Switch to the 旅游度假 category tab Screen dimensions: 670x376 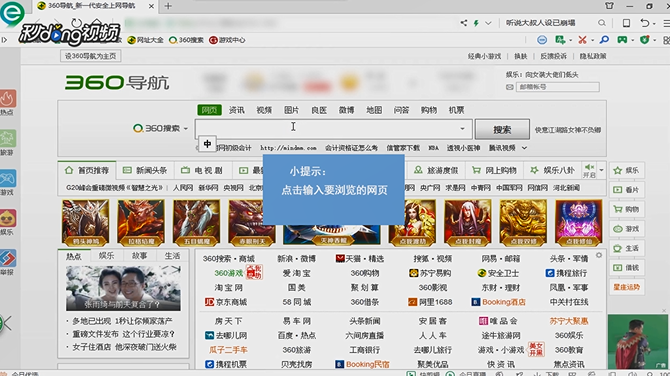(436, 170)
